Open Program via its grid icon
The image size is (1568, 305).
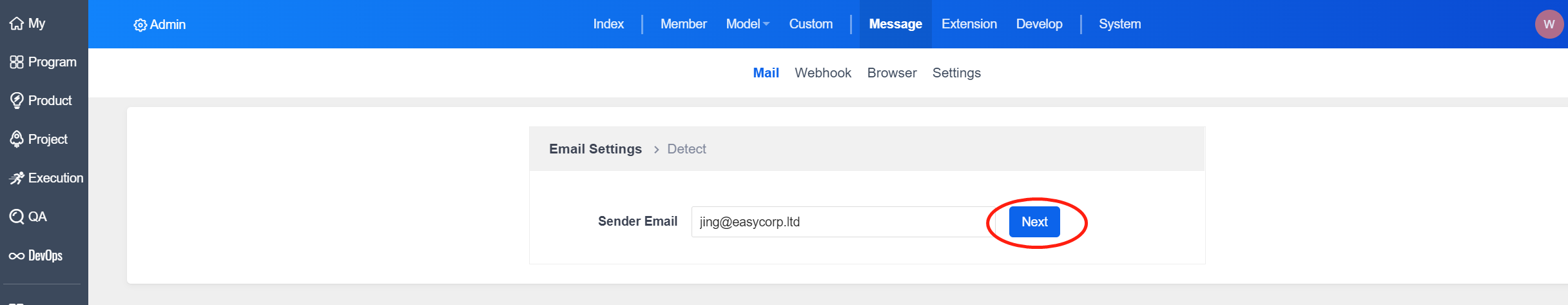click(x=16, y=62)
